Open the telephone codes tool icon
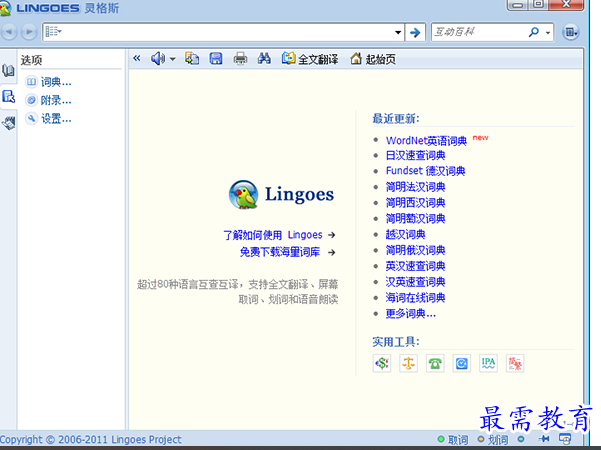601x450 pixels. pos(435,363)
